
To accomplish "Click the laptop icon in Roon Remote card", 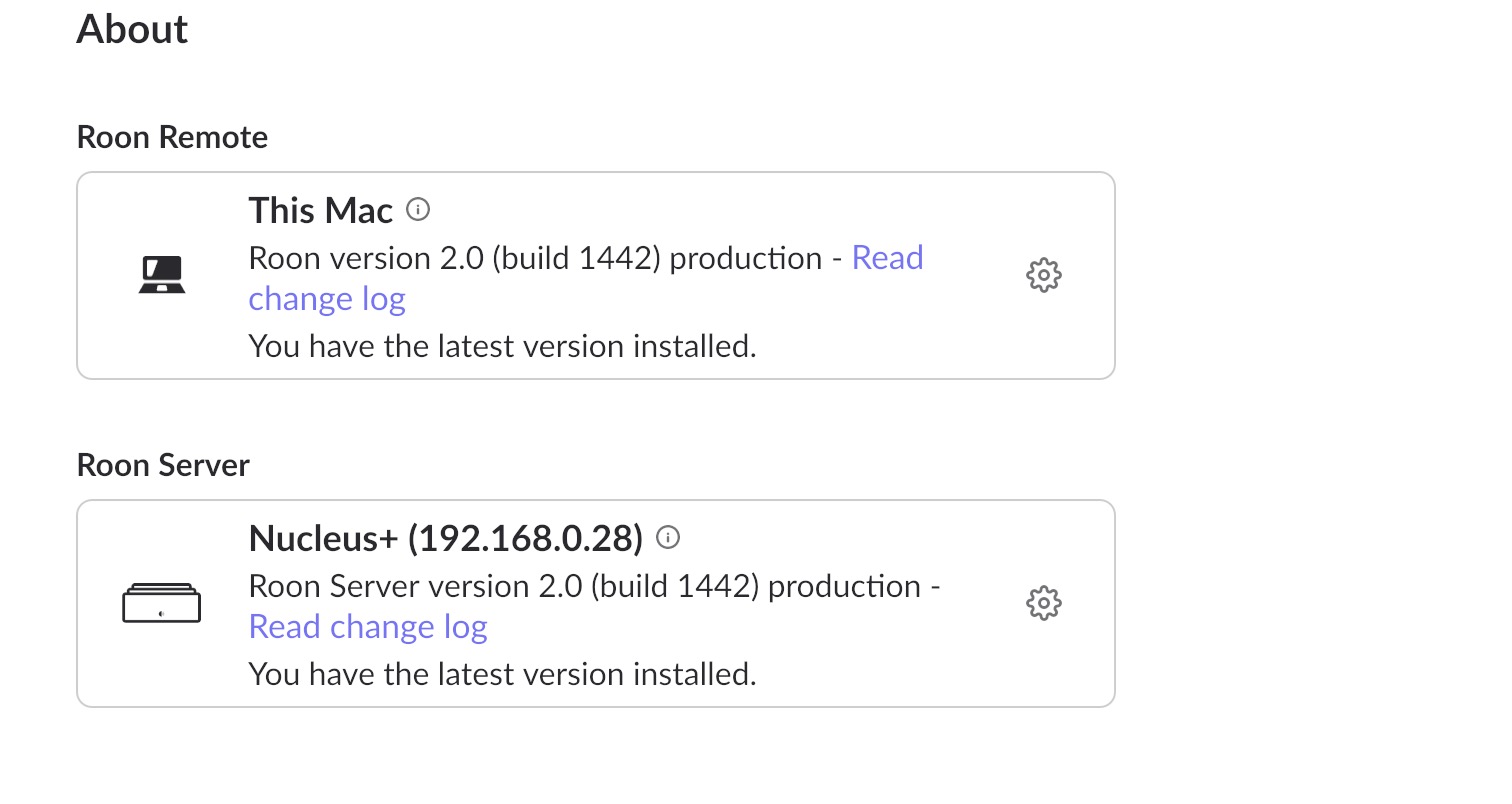I will click(161, 275).
